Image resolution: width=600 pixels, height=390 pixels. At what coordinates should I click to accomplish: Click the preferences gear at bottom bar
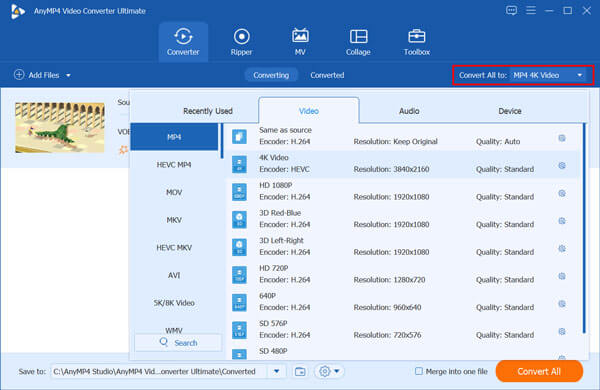(x=324, y=371)
